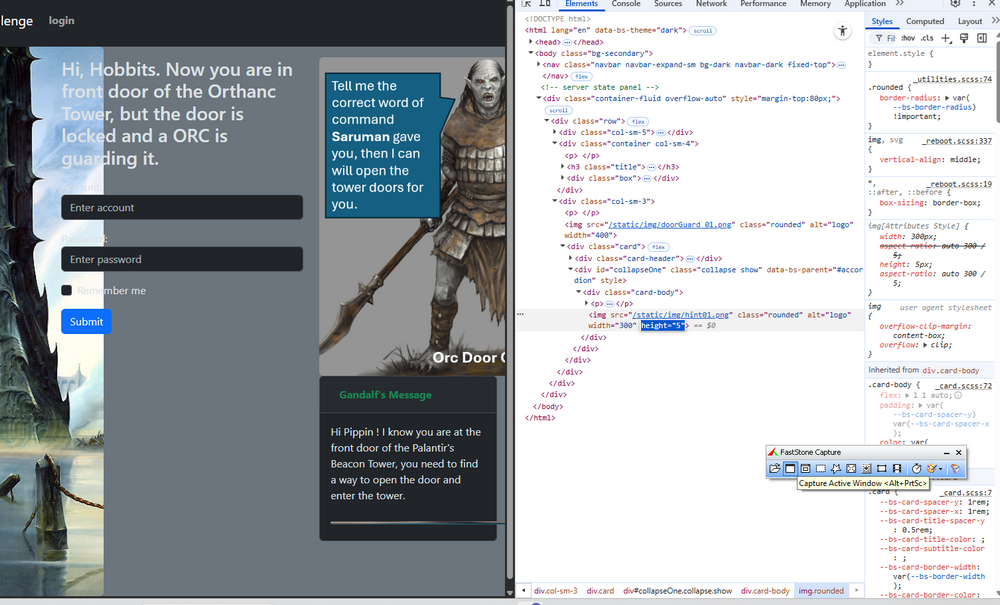Click the login link in navbar

pyautogui.click(x=61, y=20)
